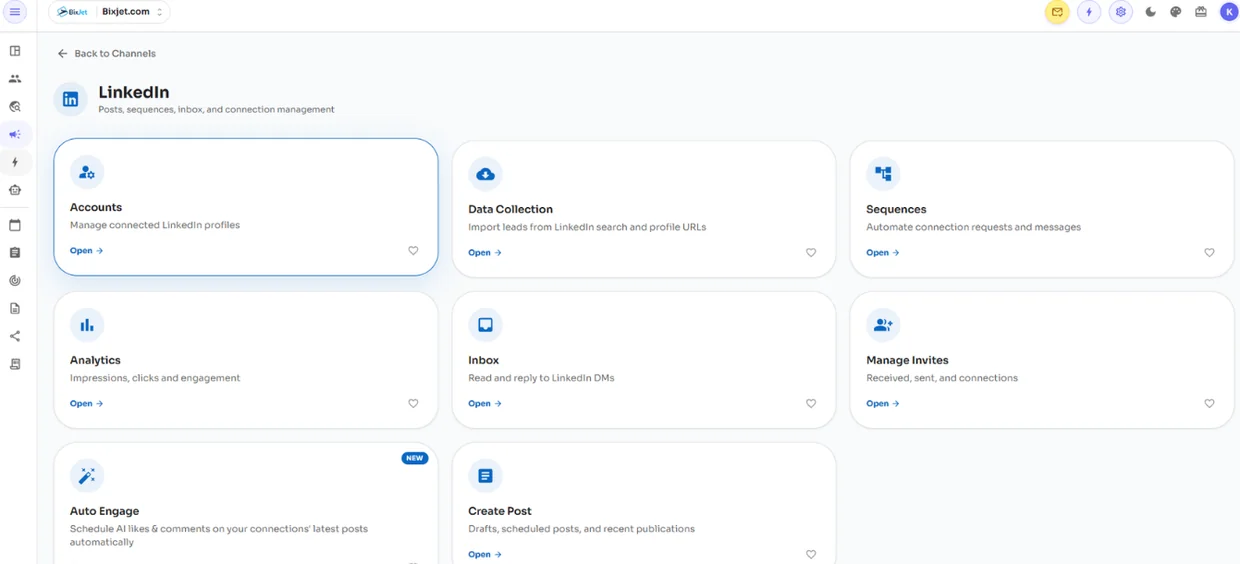Favorite the Create Post card heart
The width and height of the screenshot is (1240, 564).
tap(811, 555)
